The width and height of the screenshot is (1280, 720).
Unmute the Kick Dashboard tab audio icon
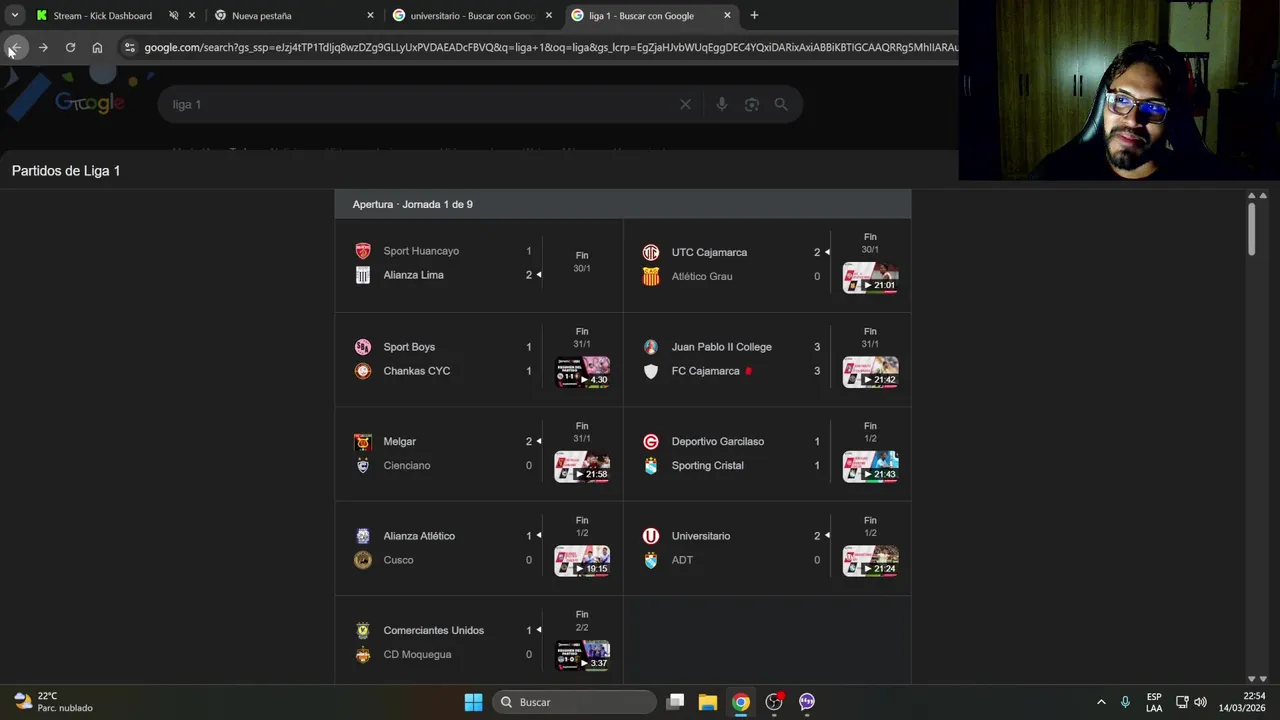click(x=174, y=16)
